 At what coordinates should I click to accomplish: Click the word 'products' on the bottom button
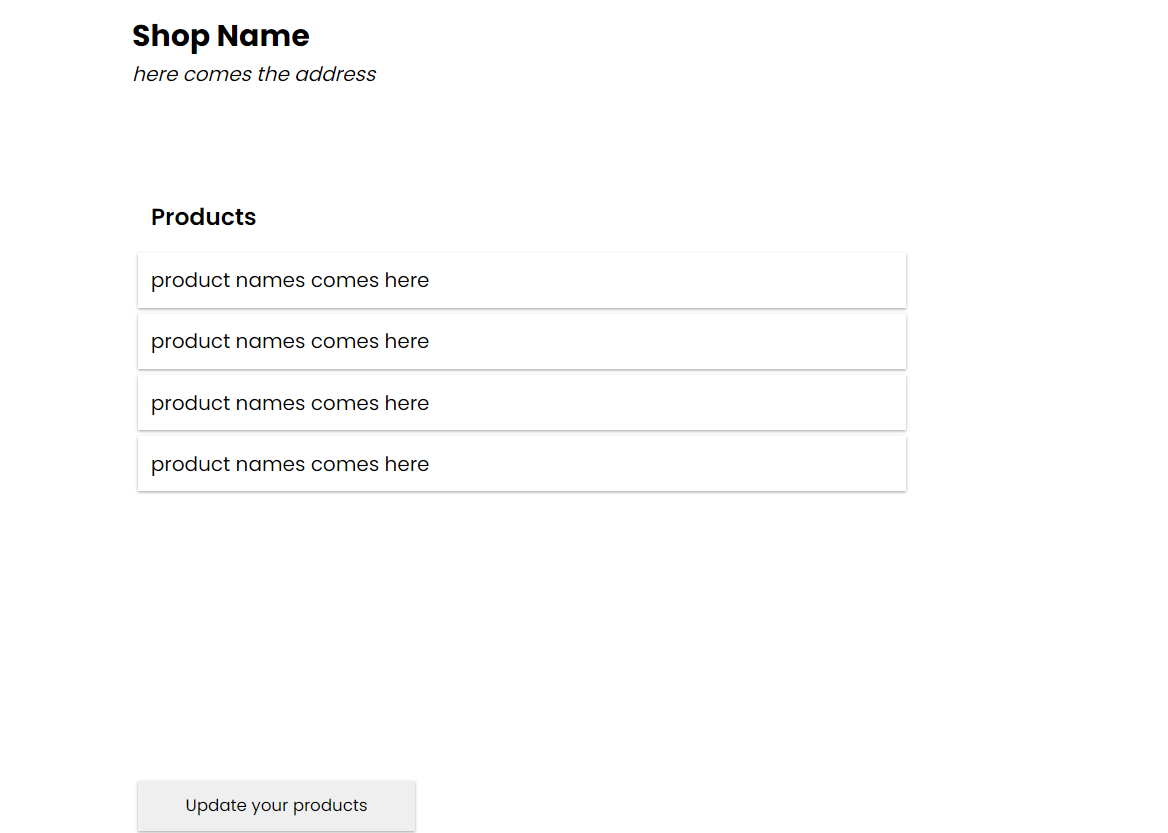click(x=330, y=806)
